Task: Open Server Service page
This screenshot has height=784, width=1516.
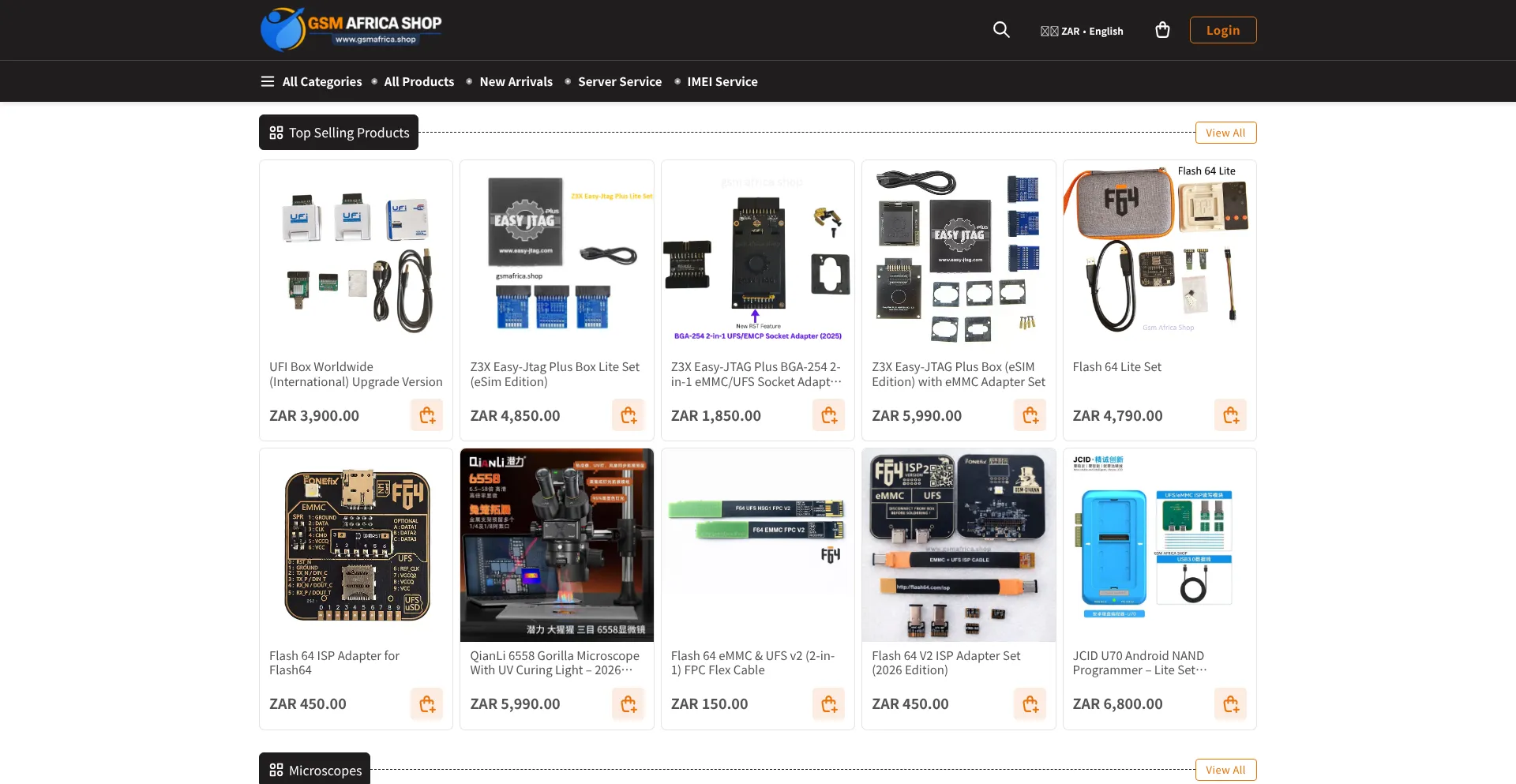Action: coord(620,81)
